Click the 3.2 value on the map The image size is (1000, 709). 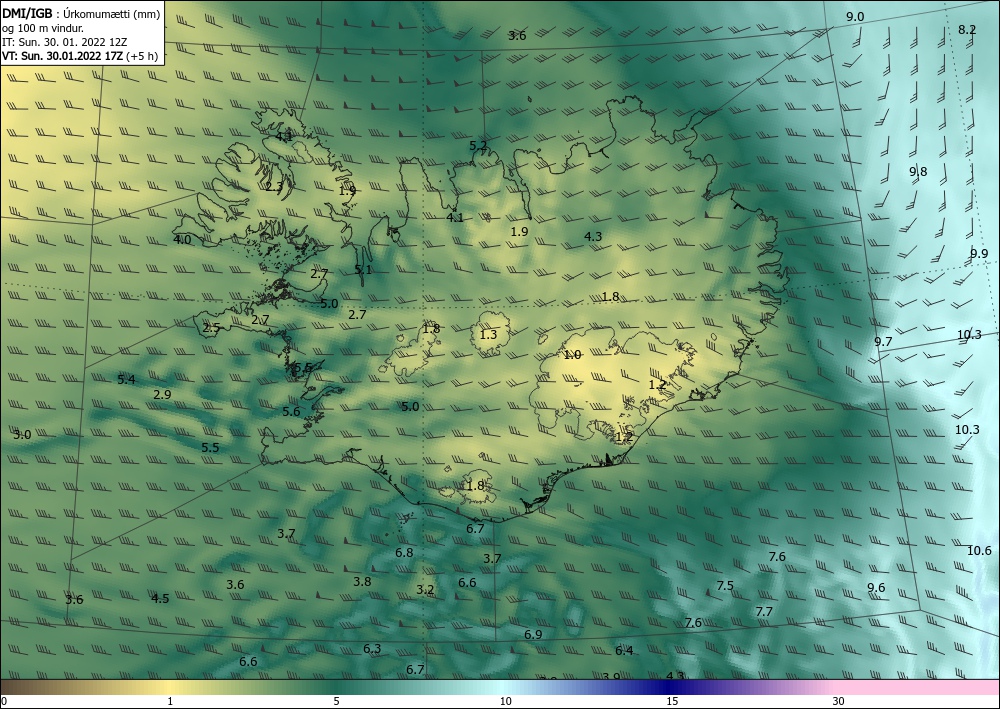[425, 590]
